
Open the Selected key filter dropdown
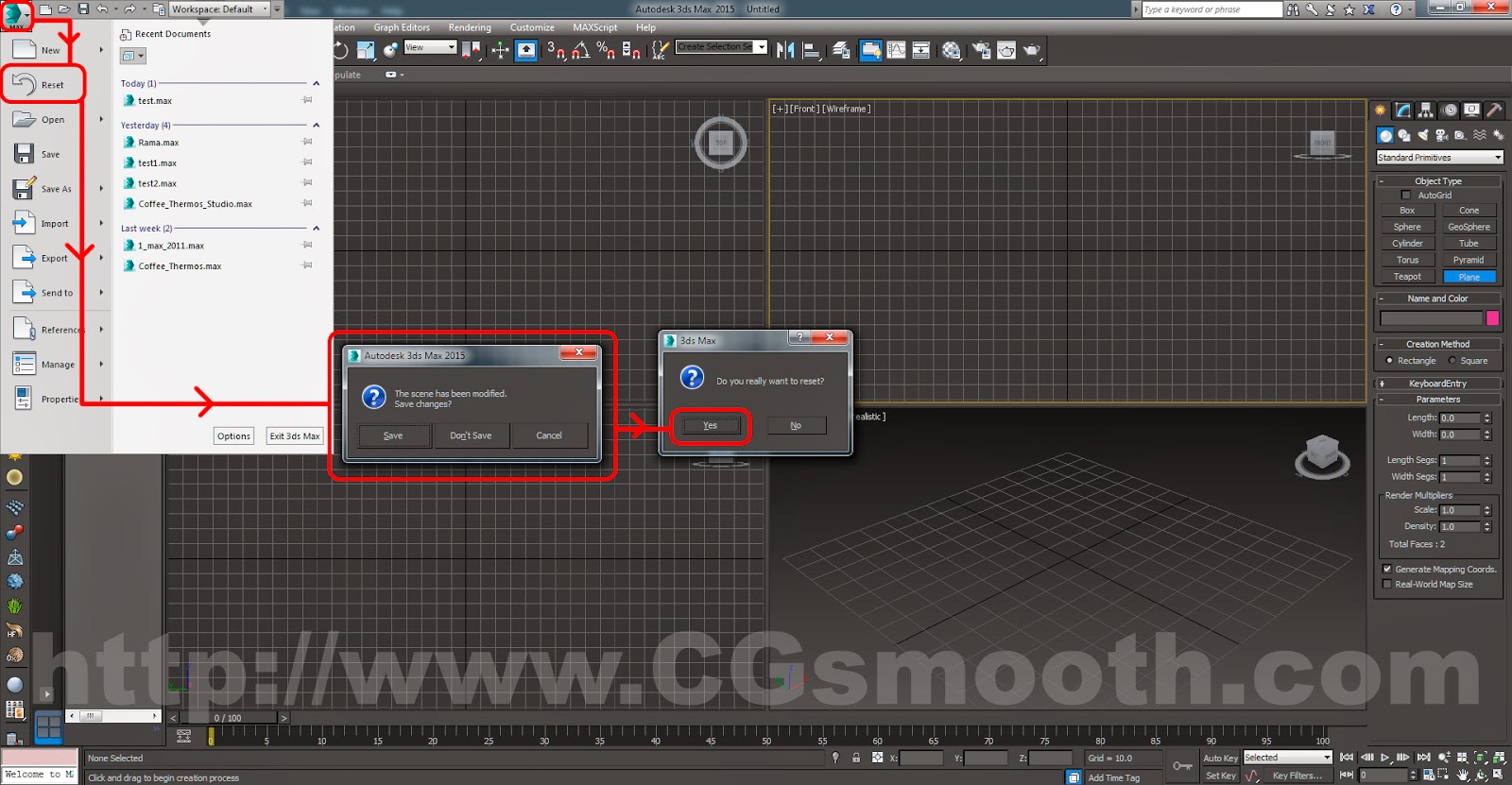1287,758
